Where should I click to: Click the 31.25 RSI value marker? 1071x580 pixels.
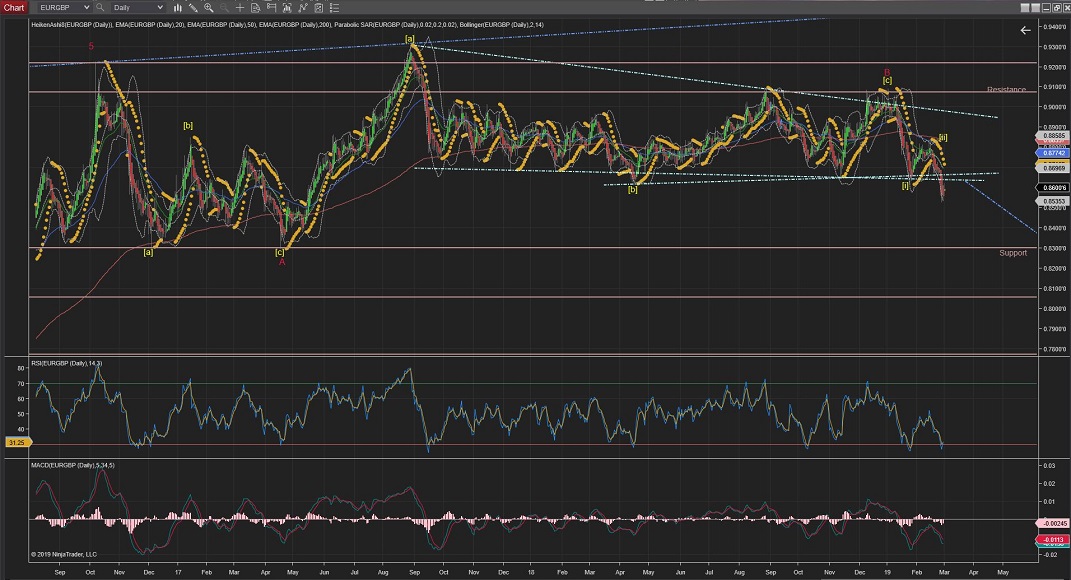tap(16, 443)
